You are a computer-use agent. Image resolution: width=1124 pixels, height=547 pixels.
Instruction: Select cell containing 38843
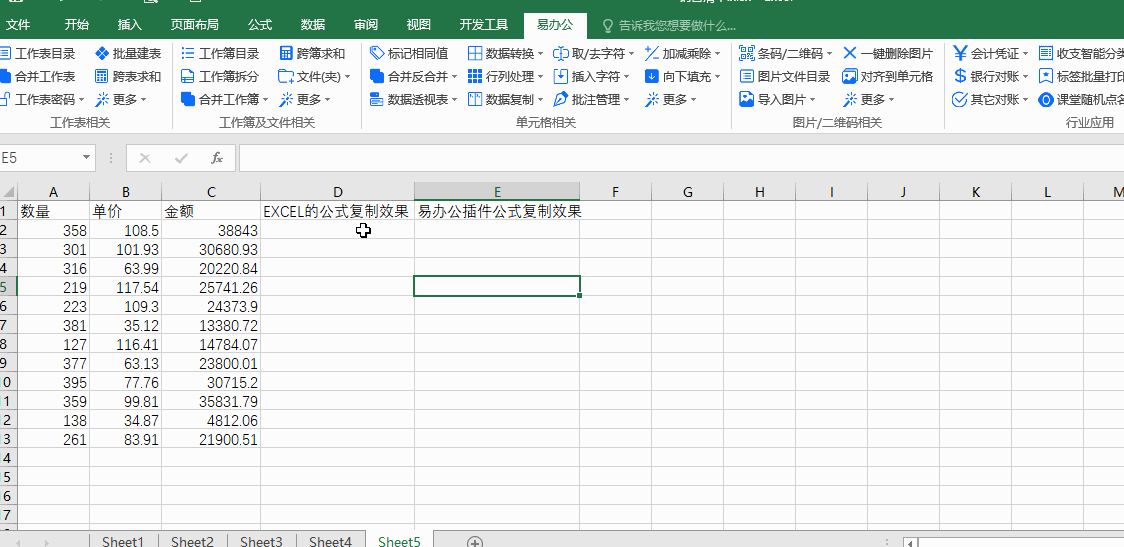pos(211,230)
